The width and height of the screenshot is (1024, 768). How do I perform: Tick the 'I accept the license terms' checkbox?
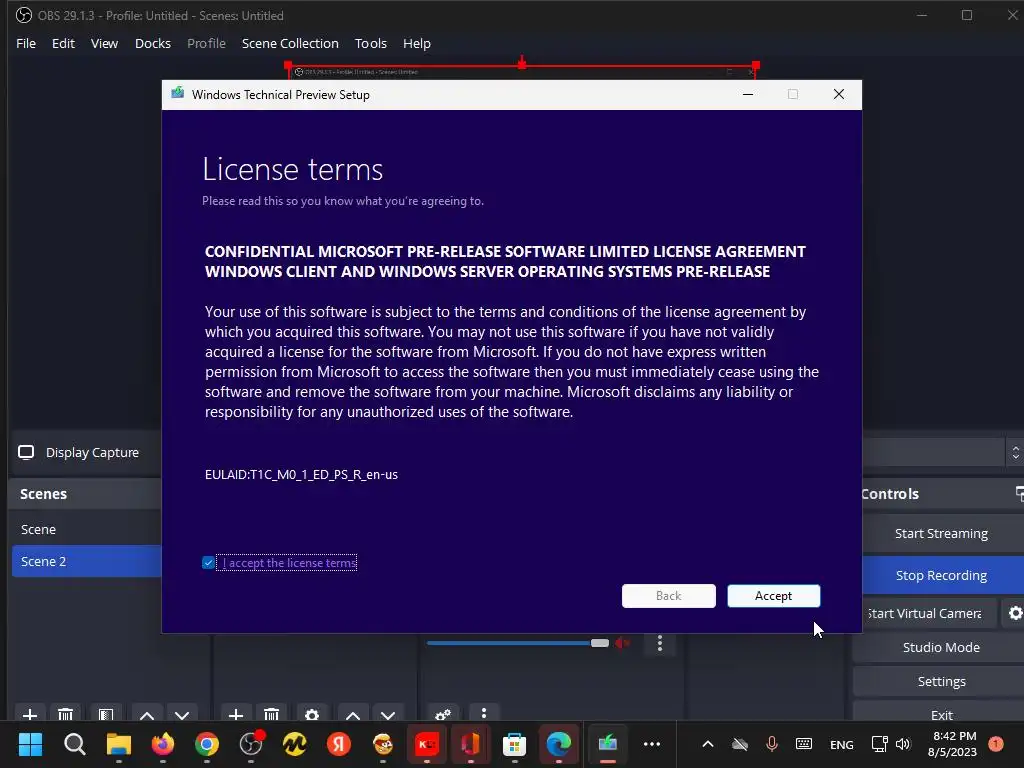[208, 563]
